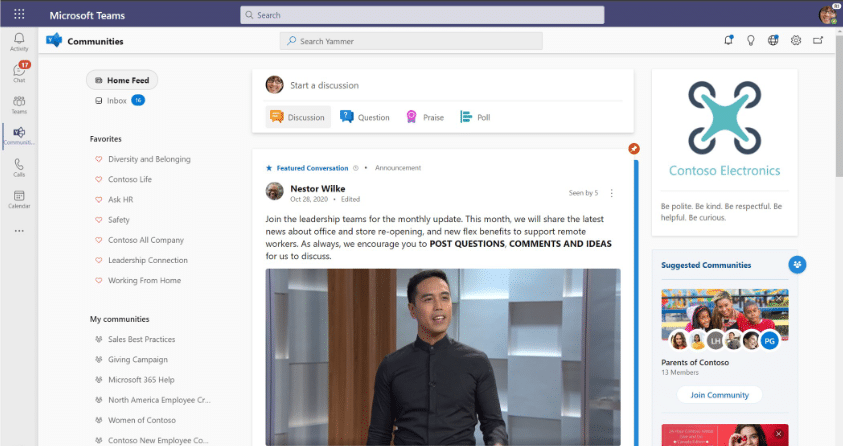Toggle favorite heart for Working From Home
The image size is (843, 446).
[98, 281]
